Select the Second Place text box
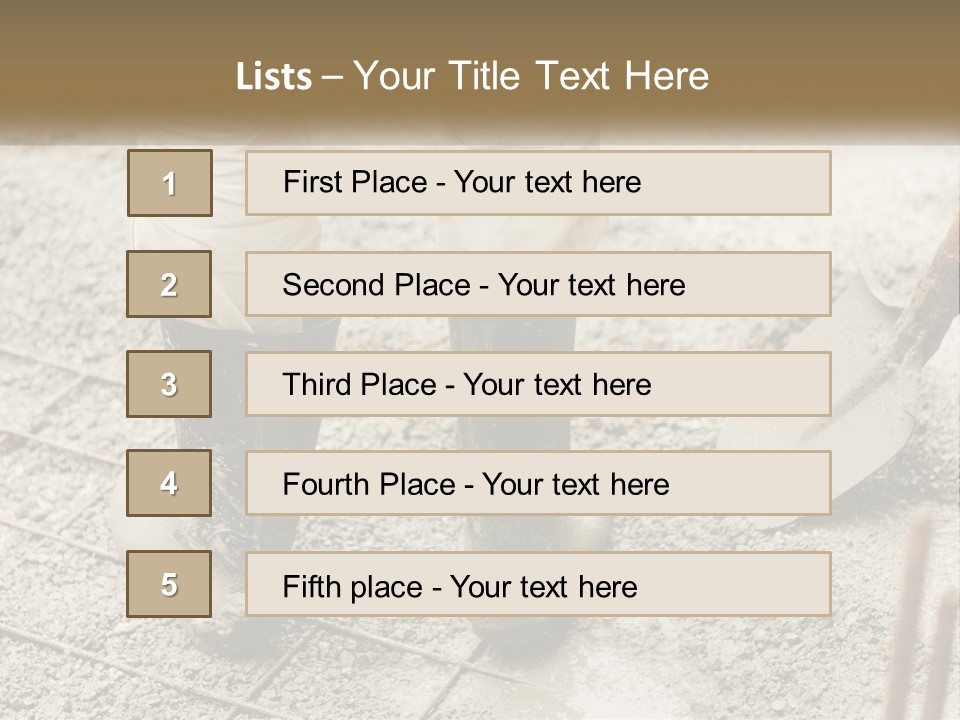Screen dimensions: 960x720 coord(538,284)
